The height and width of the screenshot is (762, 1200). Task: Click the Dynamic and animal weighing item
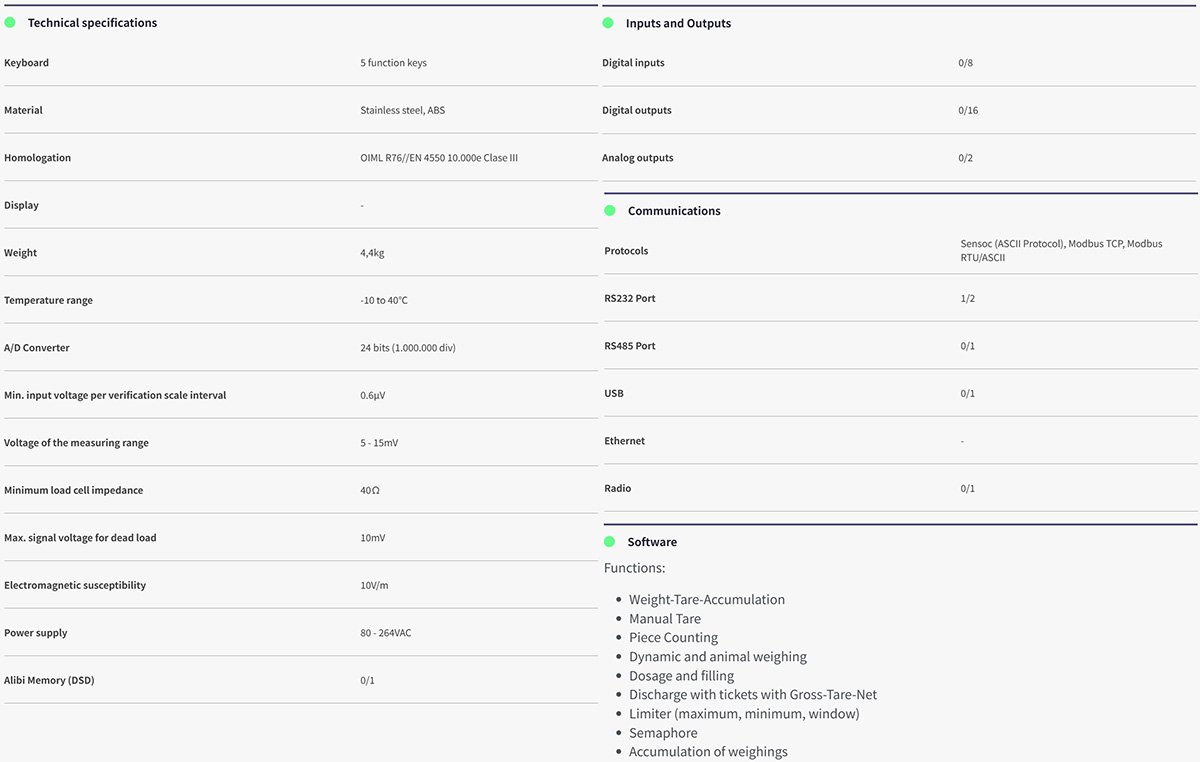click(717, 657)
